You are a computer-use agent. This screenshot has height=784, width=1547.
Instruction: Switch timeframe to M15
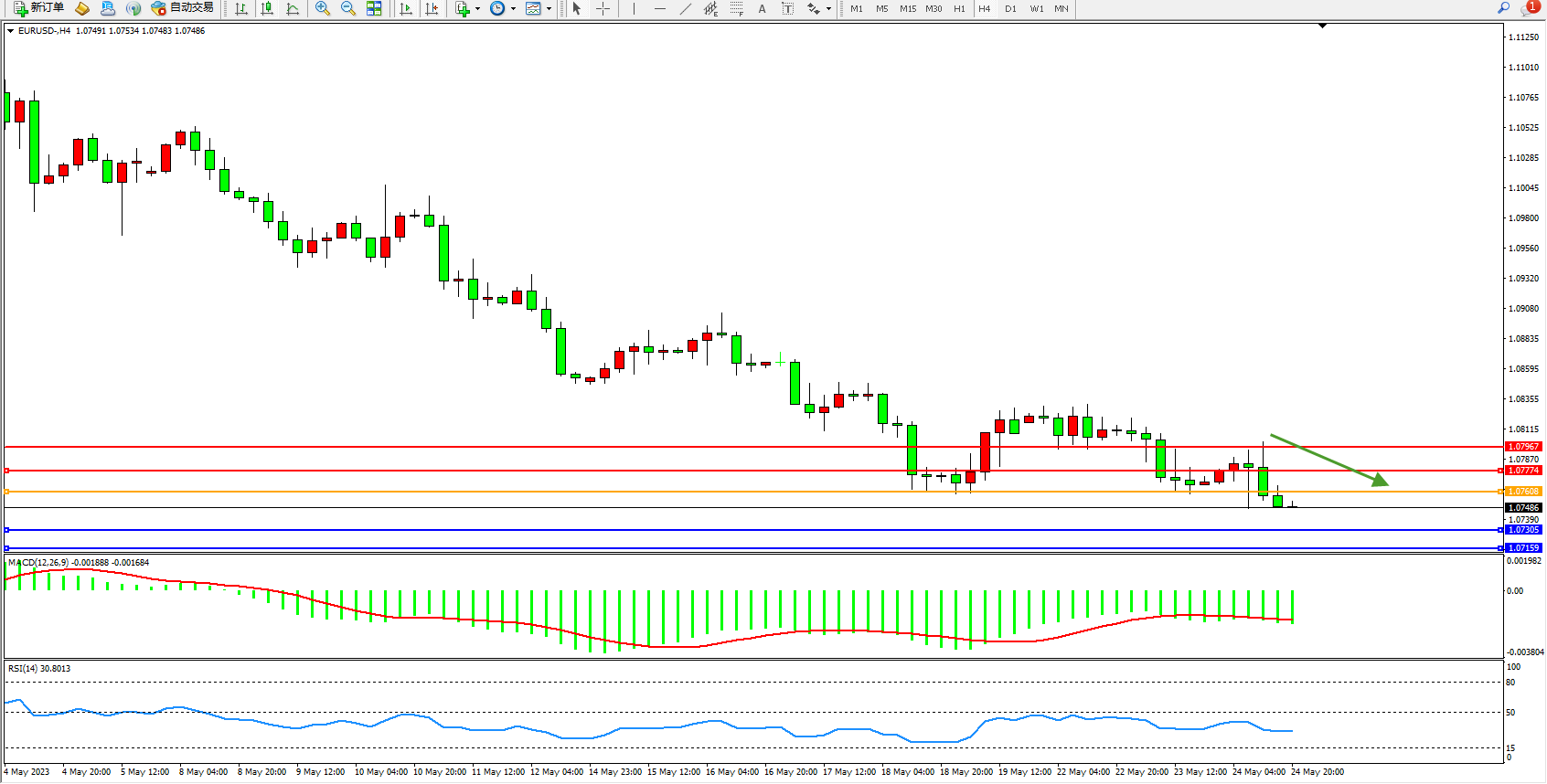tap(907, 8)
